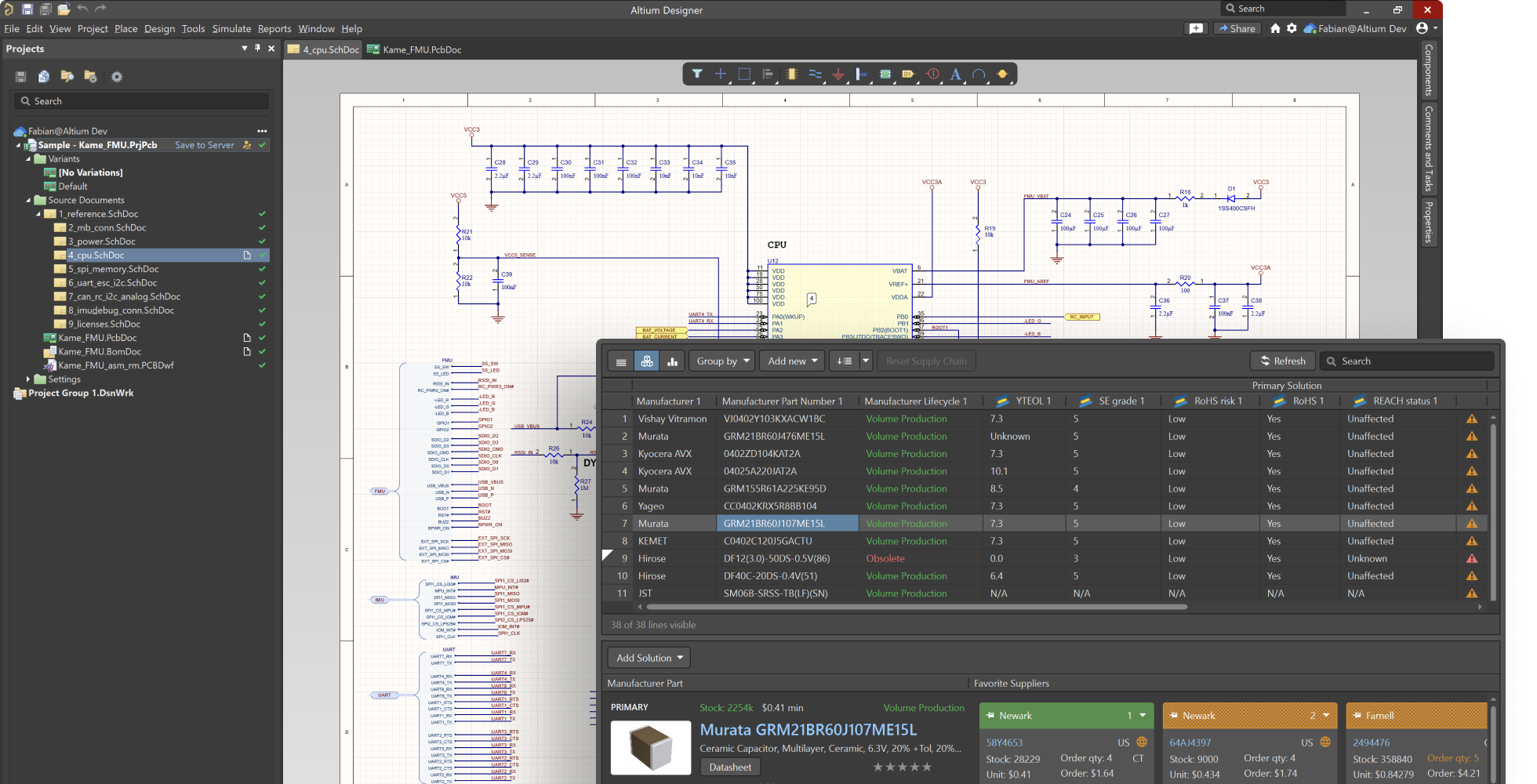Open the Simulate menu

(x=231, y=29)
